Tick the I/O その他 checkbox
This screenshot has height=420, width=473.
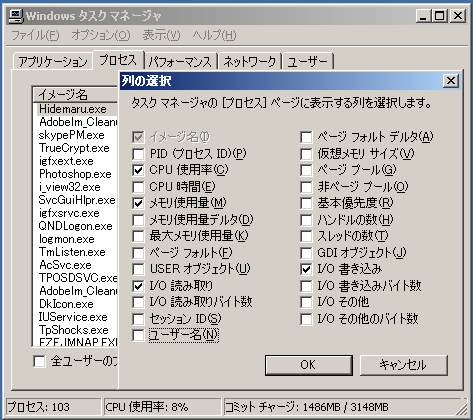pyautogui.click(x=306, y=302)
